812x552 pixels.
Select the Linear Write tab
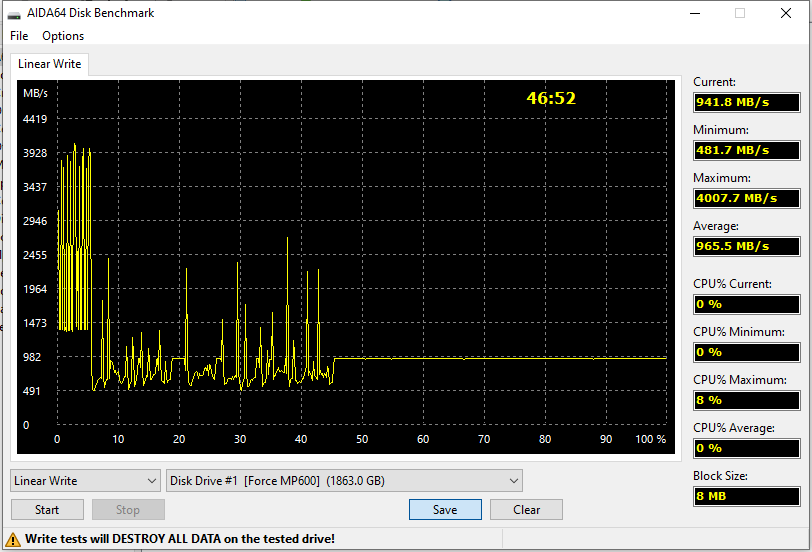click(x=50, y=64)
